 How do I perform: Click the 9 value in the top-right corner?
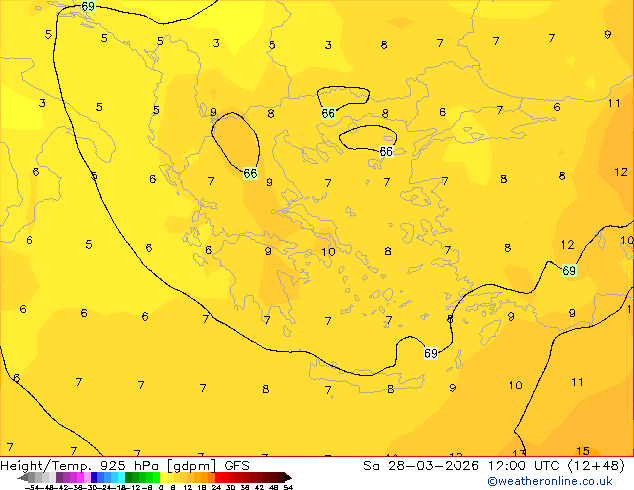(607, 34)
